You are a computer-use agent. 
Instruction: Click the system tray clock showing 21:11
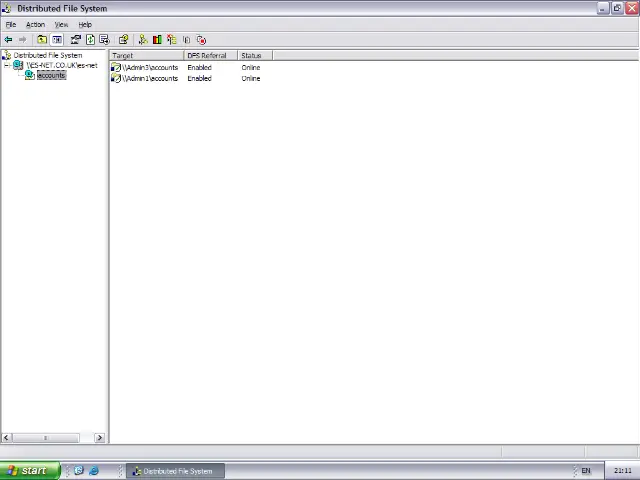(622, 471)
